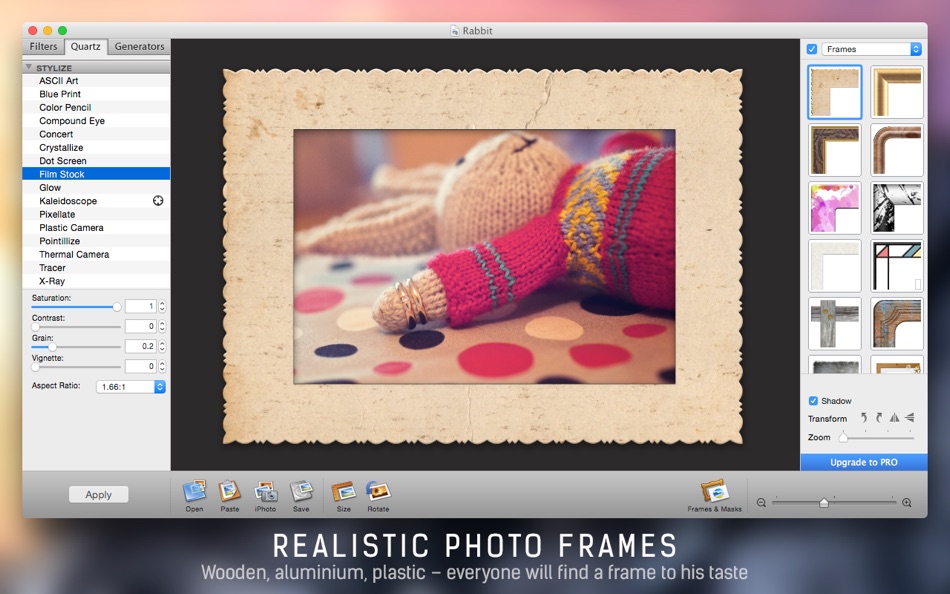Click the Upgrade to PRO button
Viewport: 950px width, 594px height.
tap(864, 462)
